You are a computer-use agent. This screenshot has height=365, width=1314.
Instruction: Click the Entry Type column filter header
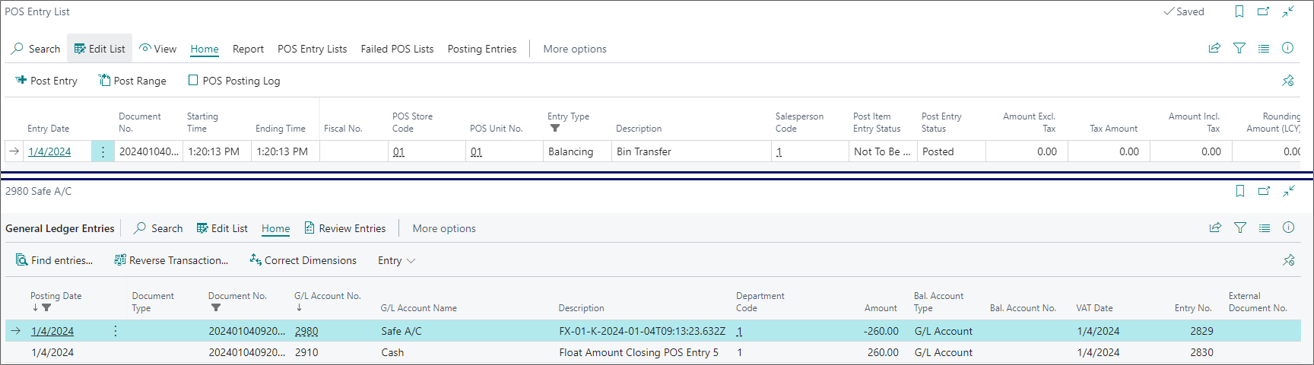[x=568, y=122]
